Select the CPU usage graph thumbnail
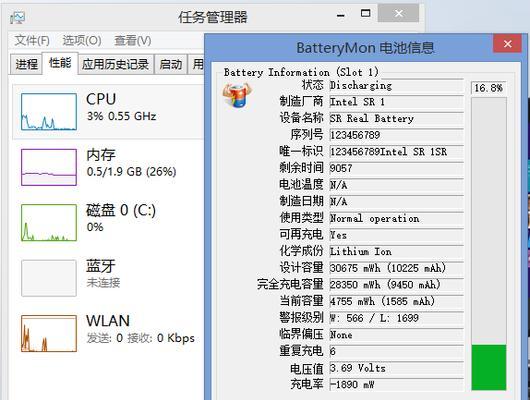The image size is (530, 400). 49,112
